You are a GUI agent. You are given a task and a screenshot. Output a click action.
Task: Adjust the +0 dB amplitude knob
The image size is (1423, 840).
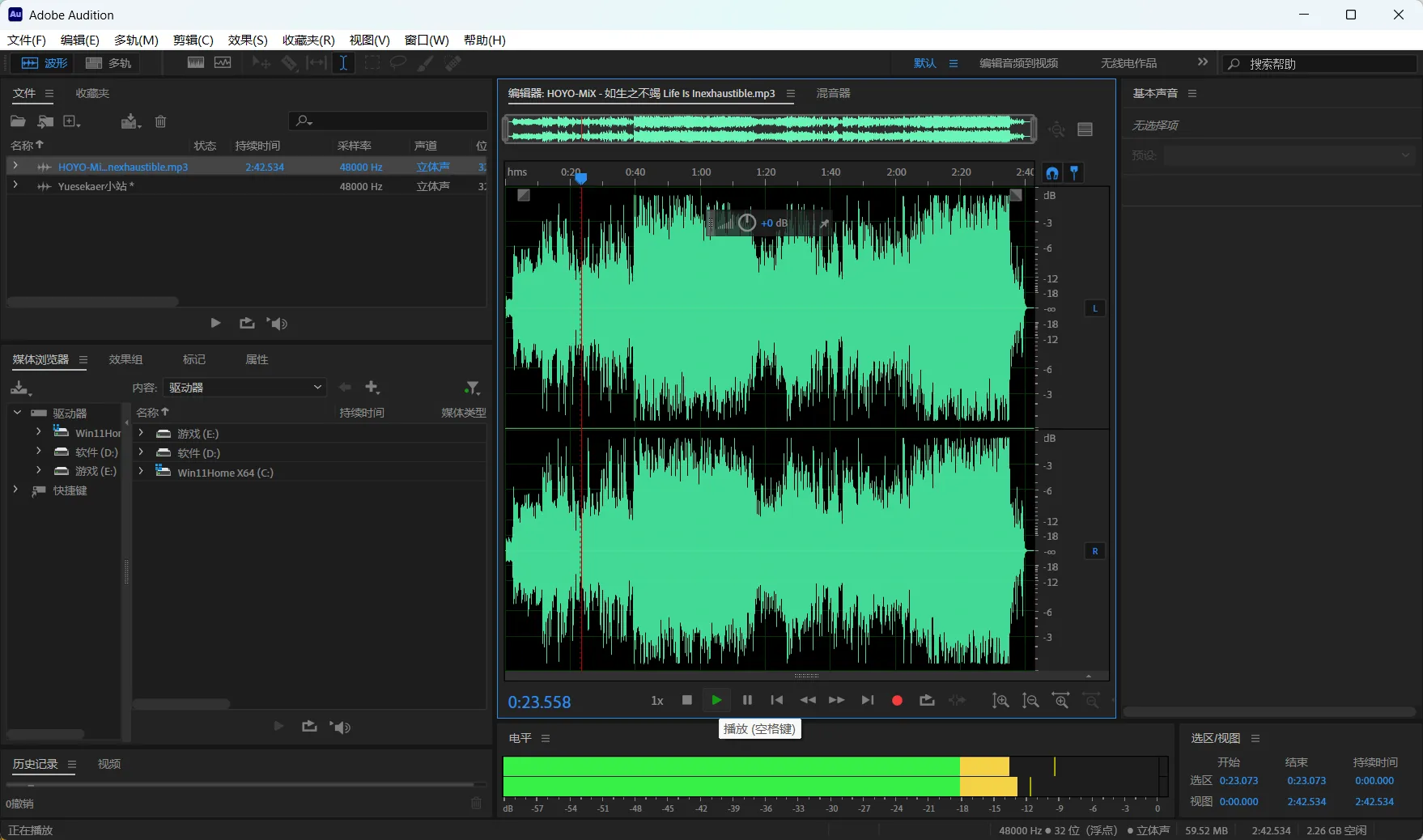pos(747,223)
